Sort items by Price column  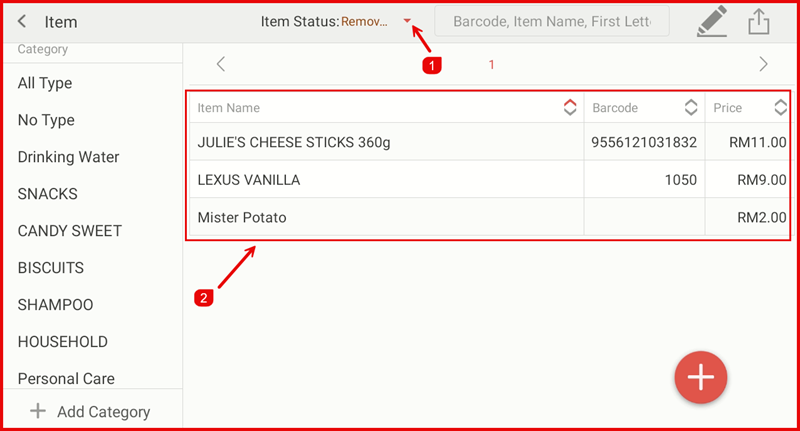coord(780,108)
